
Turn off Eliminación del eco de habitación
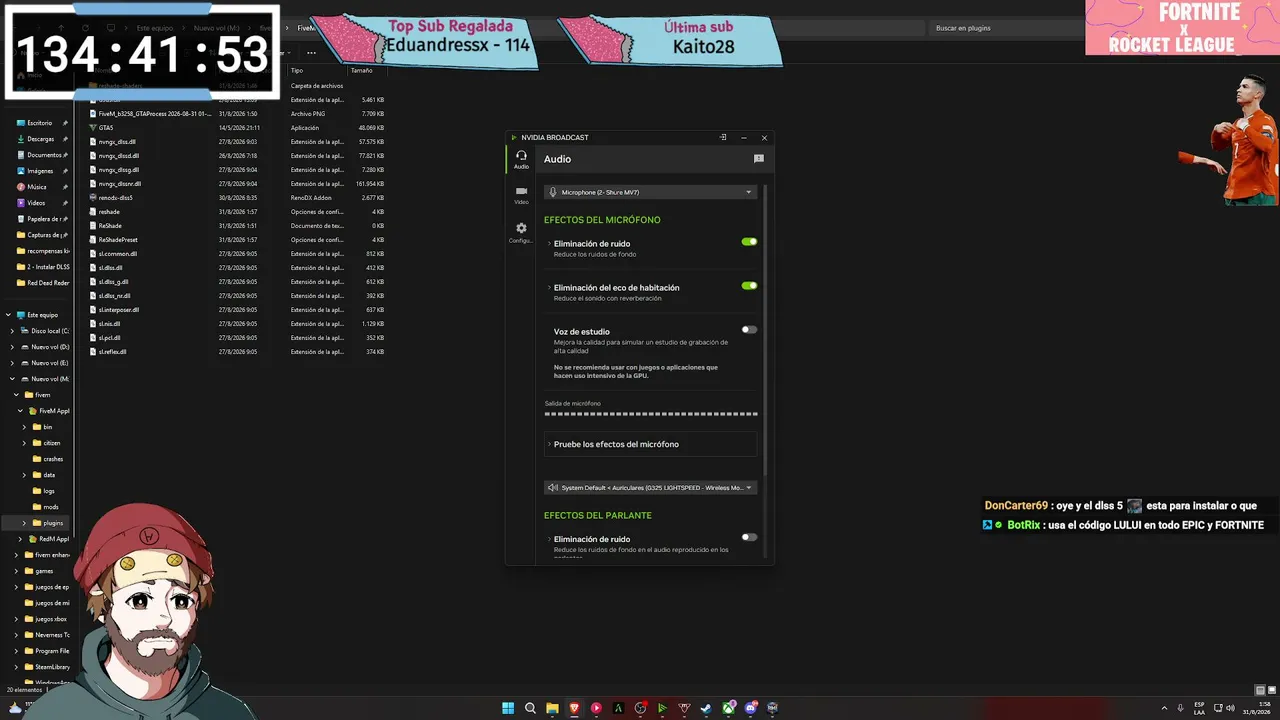pyautogui.click(x=749, y=286)
